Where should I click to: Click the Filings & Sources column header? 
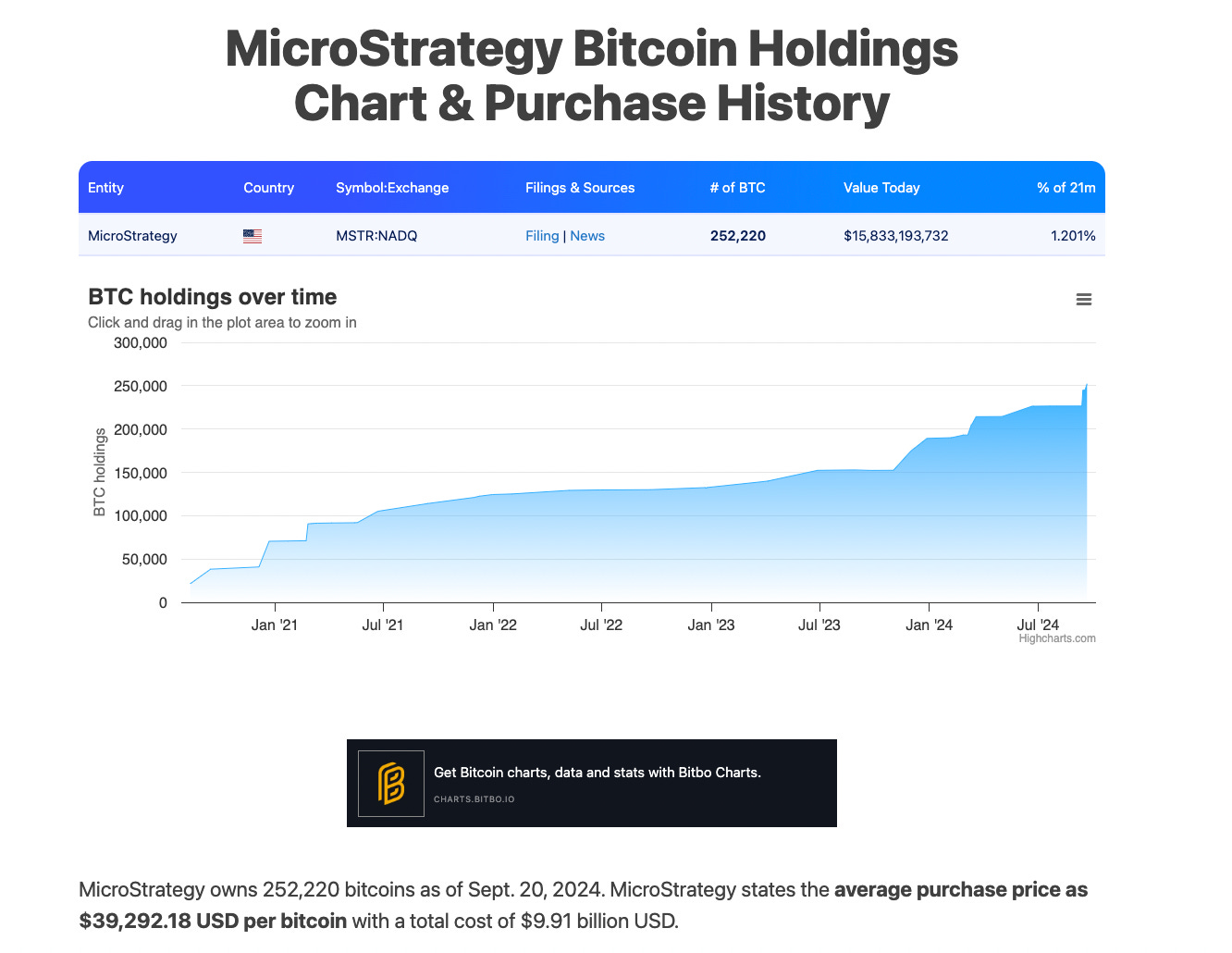pyautogui.click(x=580, y=187)
